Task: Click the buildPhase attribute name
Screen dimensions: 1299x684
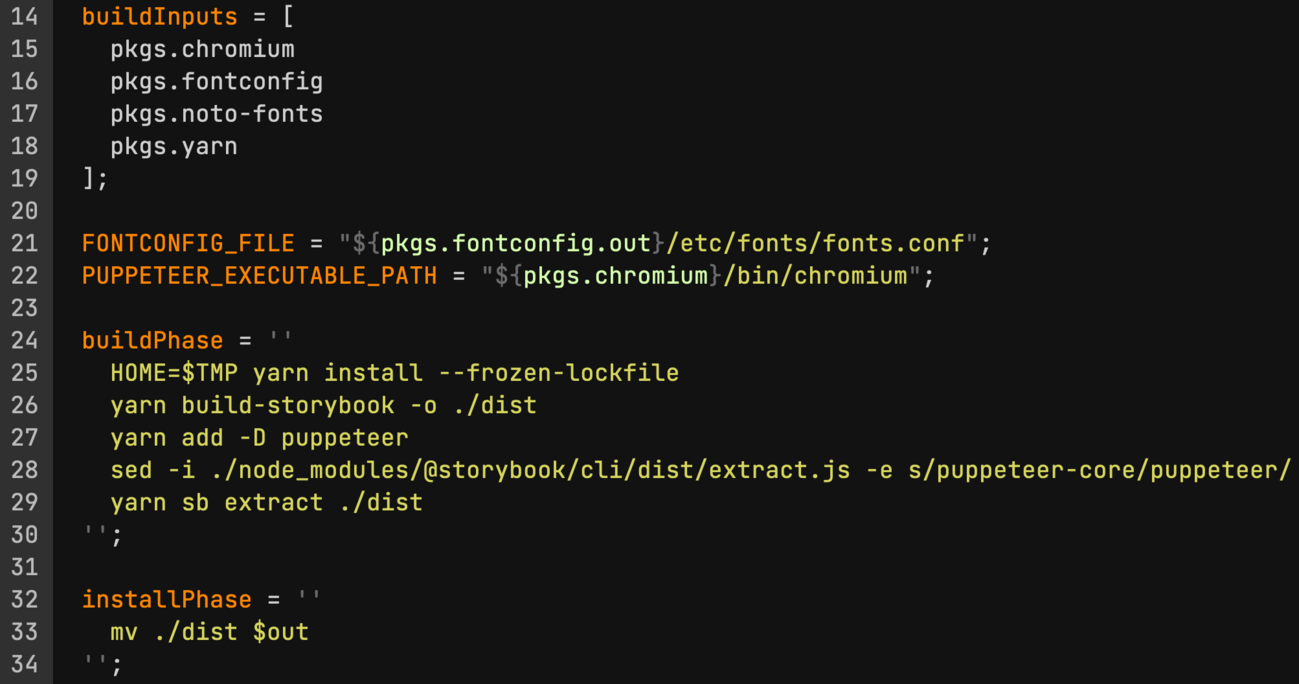Action: point(153,340)
